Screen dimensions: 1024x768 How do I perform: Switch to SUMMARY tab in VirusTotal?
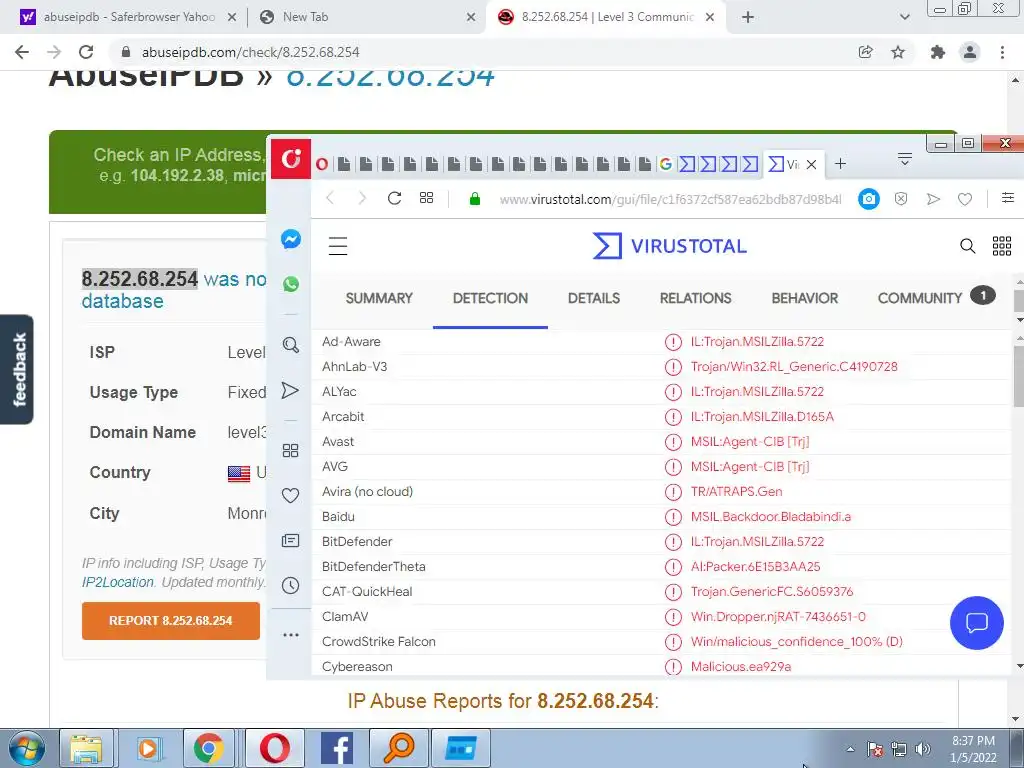tap(379, 298)
